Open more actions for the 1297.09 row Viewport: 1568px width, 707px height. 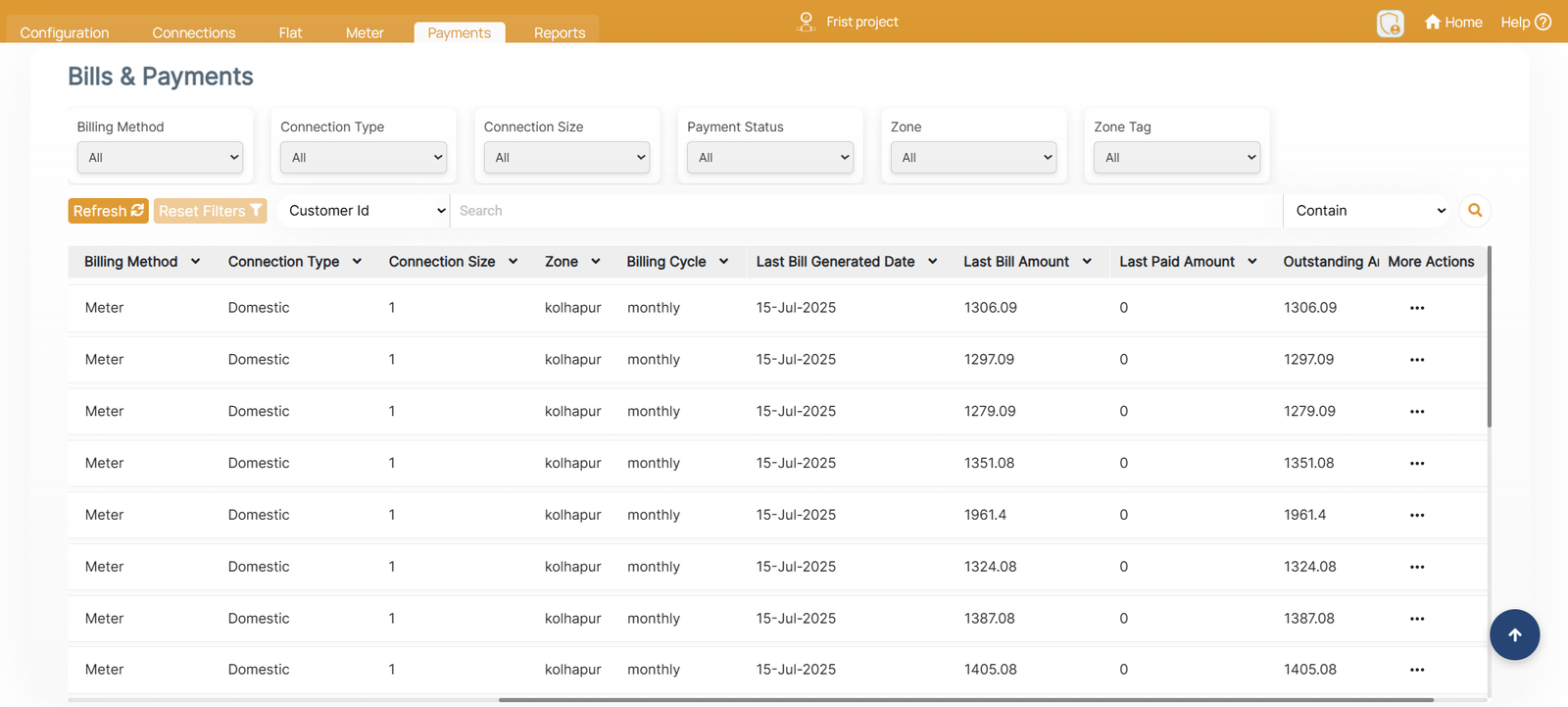tap(1417, 360)
